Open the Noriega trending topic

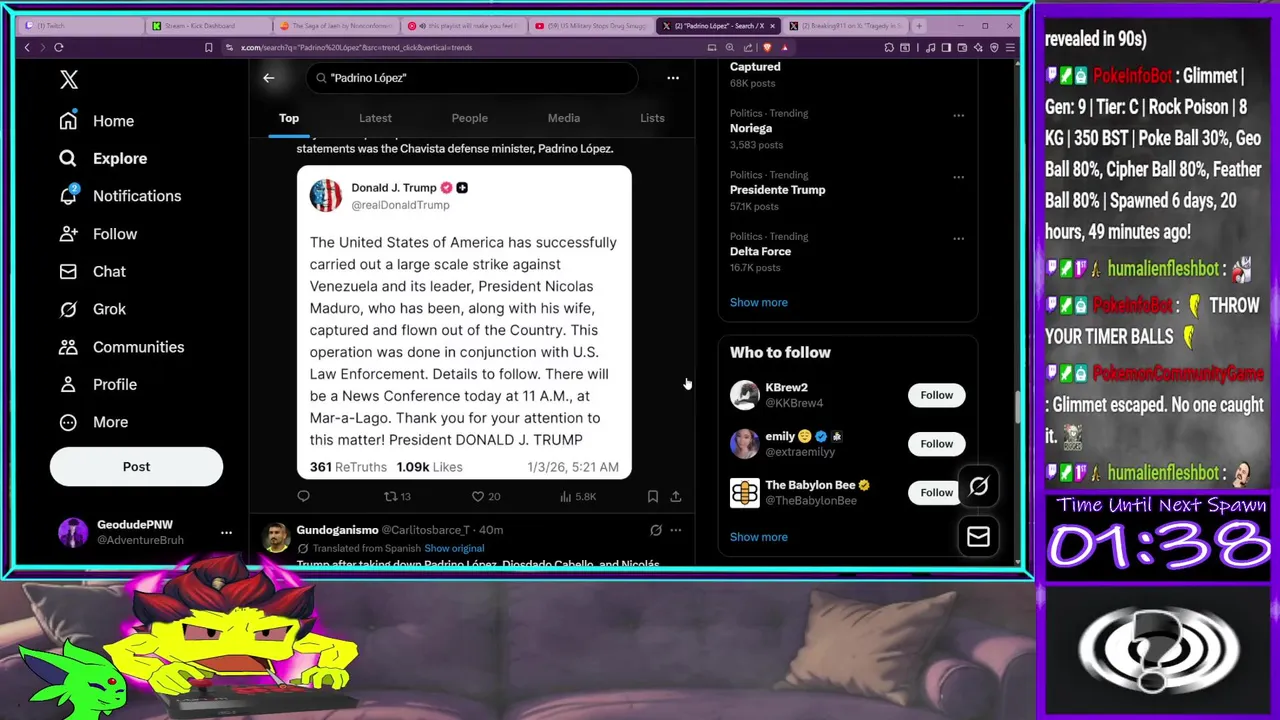point(751,128)
